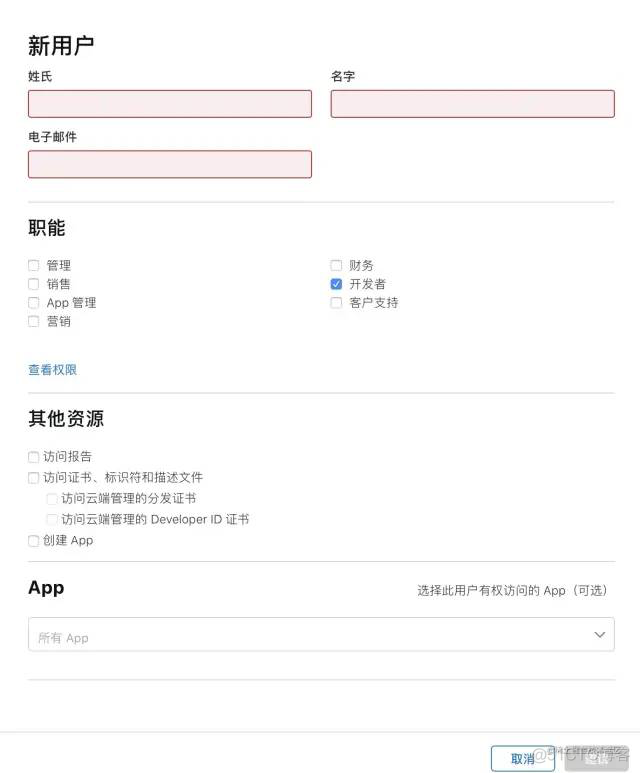
Task: Click the greyed-out 邀请 button
Action: 596,759
